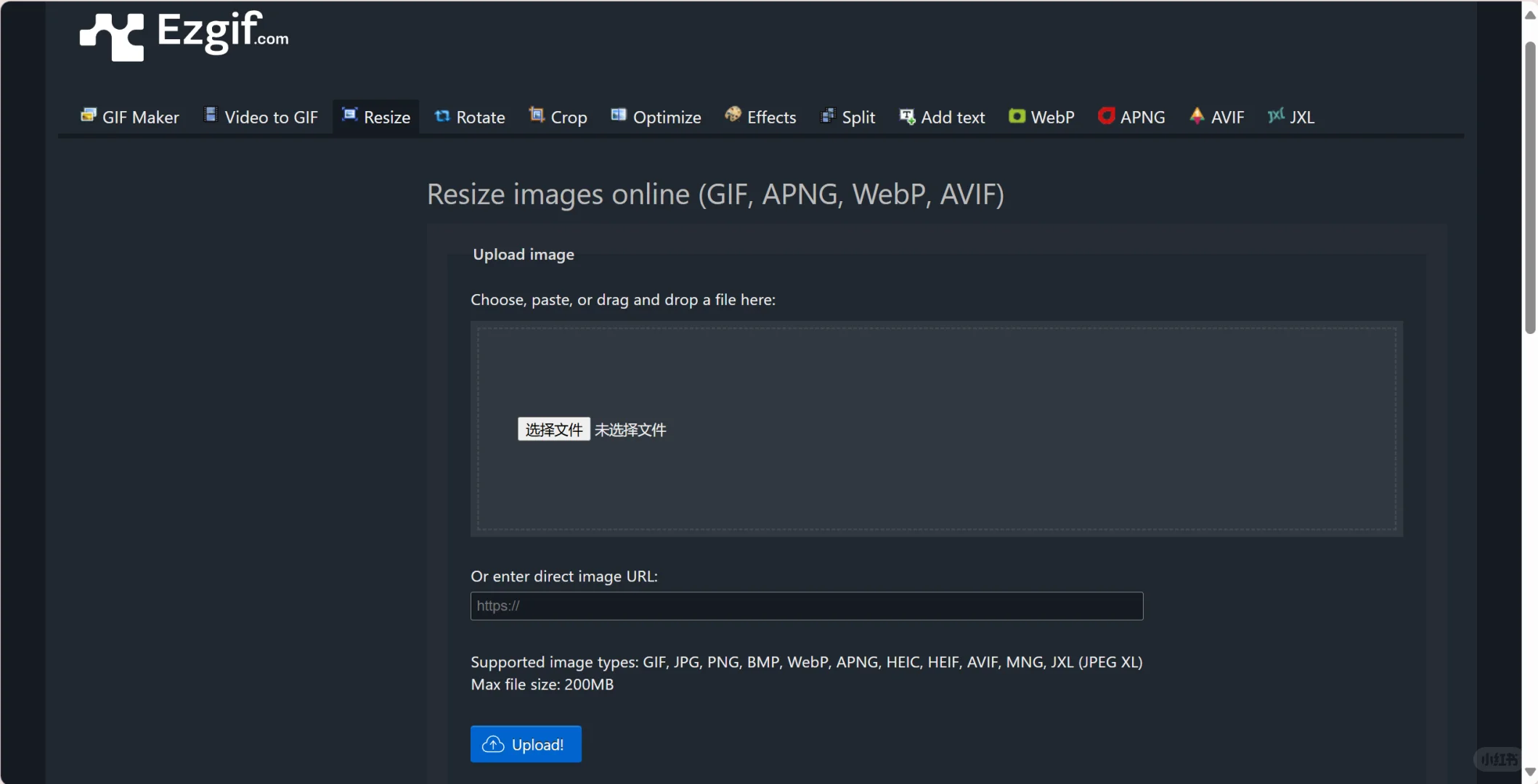Click the Effects palette icon
The height and width of the screenshot is (784, 1538).
tap(733, 115)
